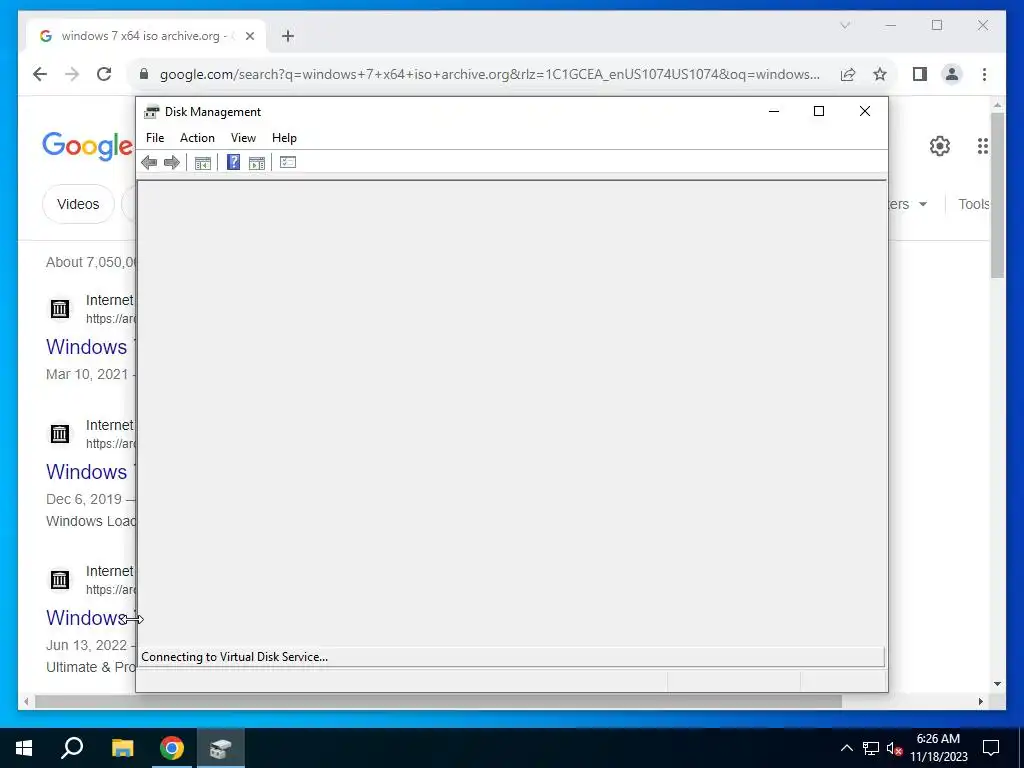Viewport: 1024px width, 768px height.
Task: Click the Disk Management title bar icon
Action: click(x=152, y=112)
